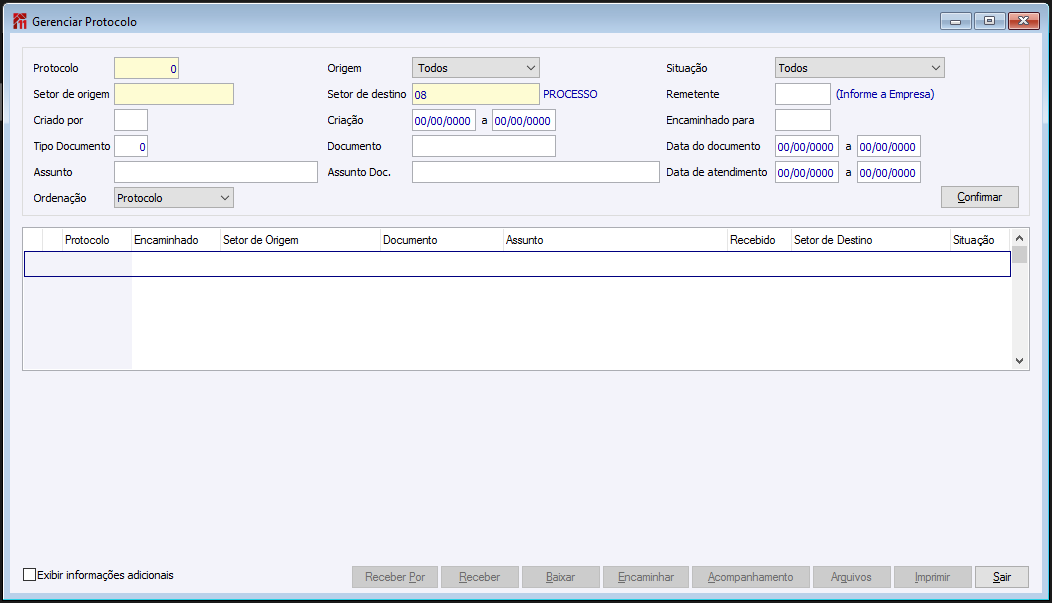Focus the Encaminhado para field
The width and height of the screenshot is (1052, 603).
point(802,120)
